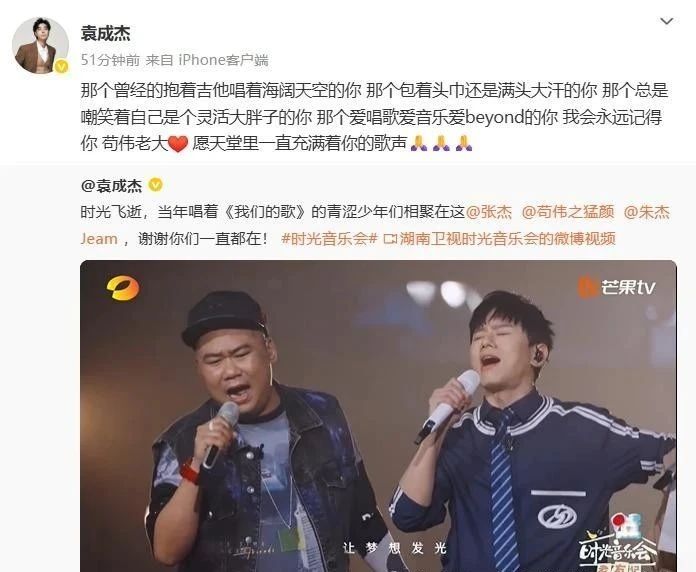Click the iPhone客户端 source link
This screenshot has height=572, width=696.
click(x=223, y=60)
